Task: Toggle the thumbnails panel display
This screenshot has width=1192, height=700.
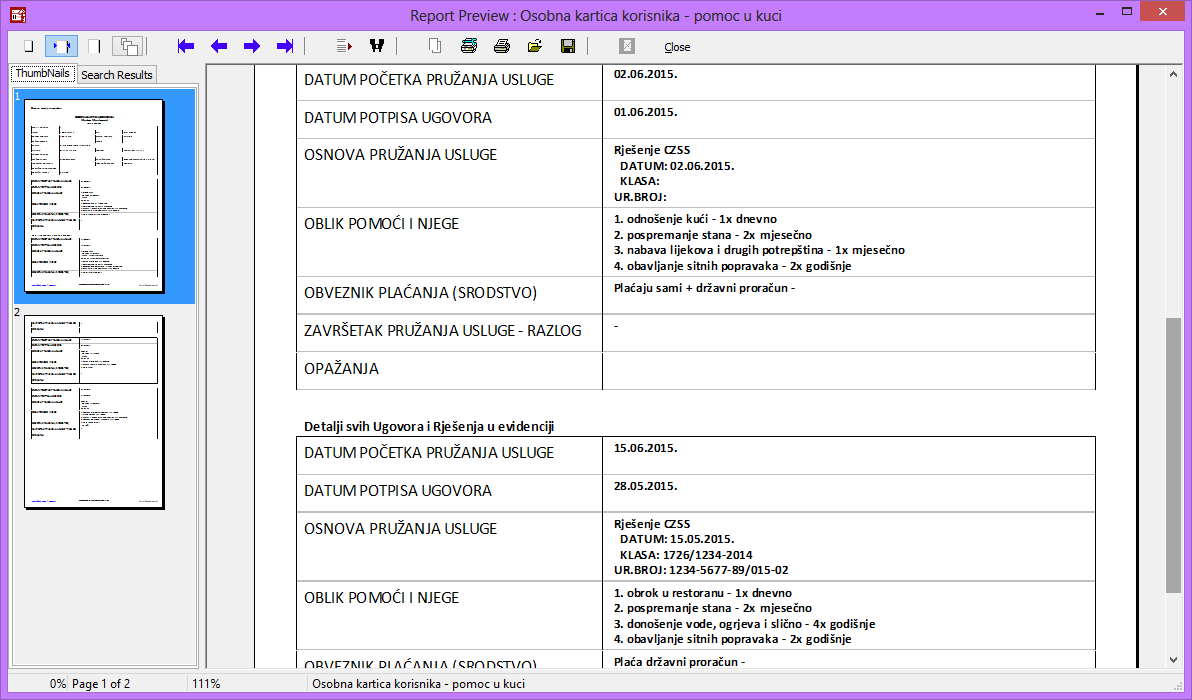Action: (x=127, y=46)
